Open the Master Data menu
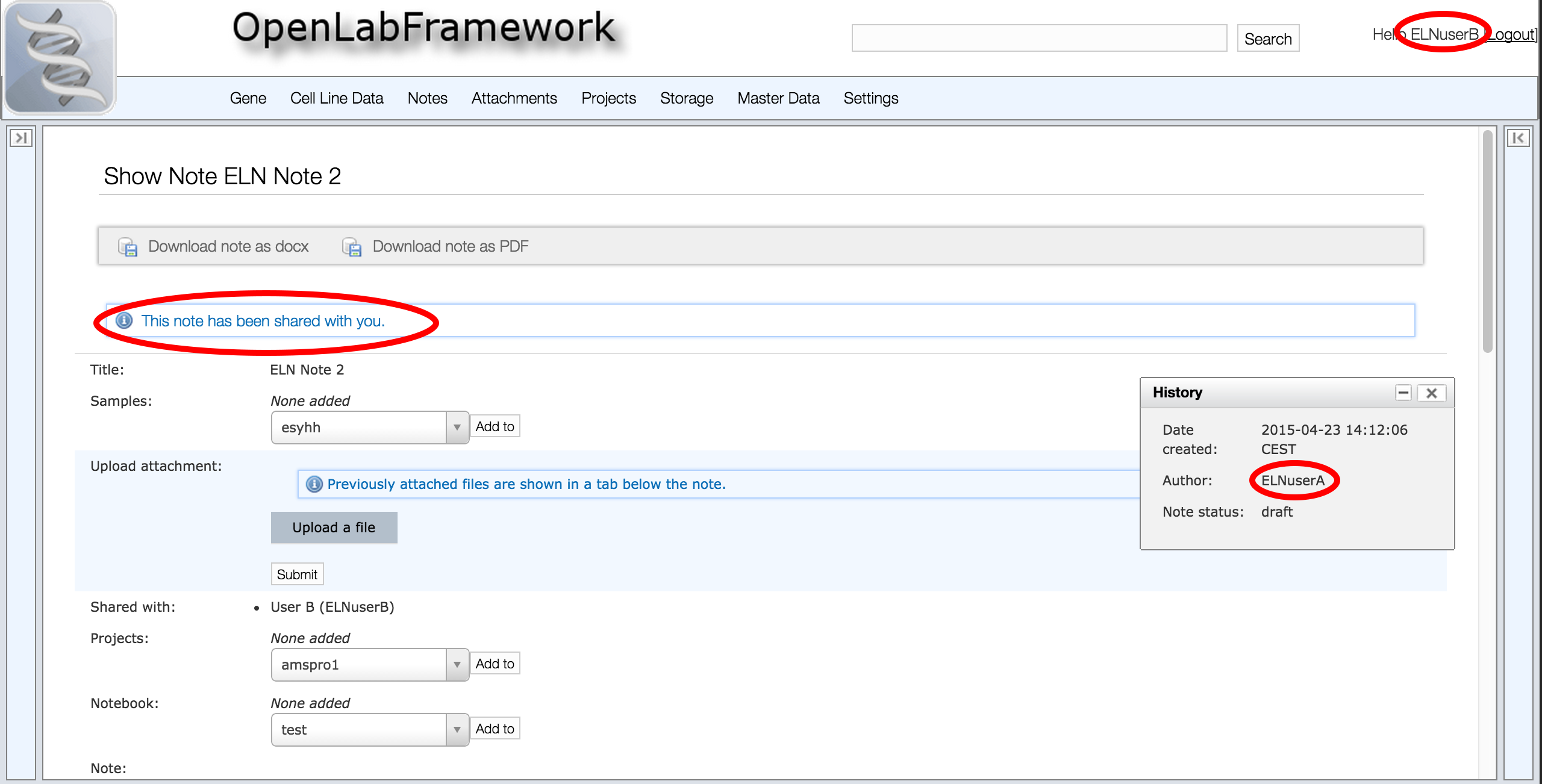Image resolution: width=1542 pixels, height=784 pixels. coord(778,98)
